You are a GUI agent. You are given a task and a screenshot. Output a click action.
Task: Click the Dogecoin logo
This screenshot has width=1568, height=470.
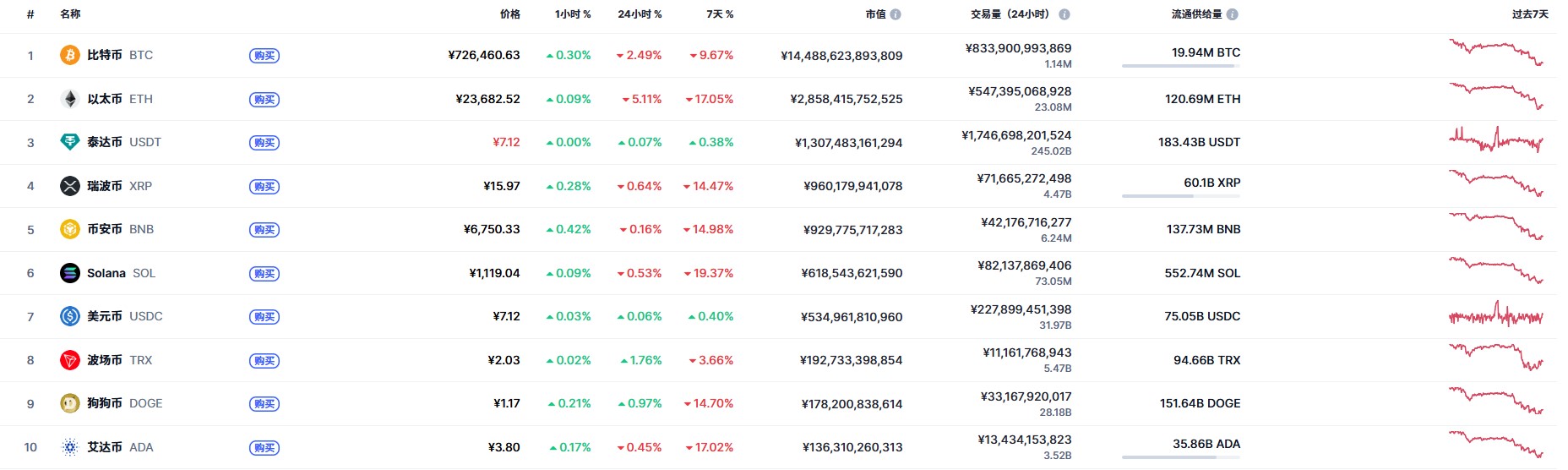(70, 403)
